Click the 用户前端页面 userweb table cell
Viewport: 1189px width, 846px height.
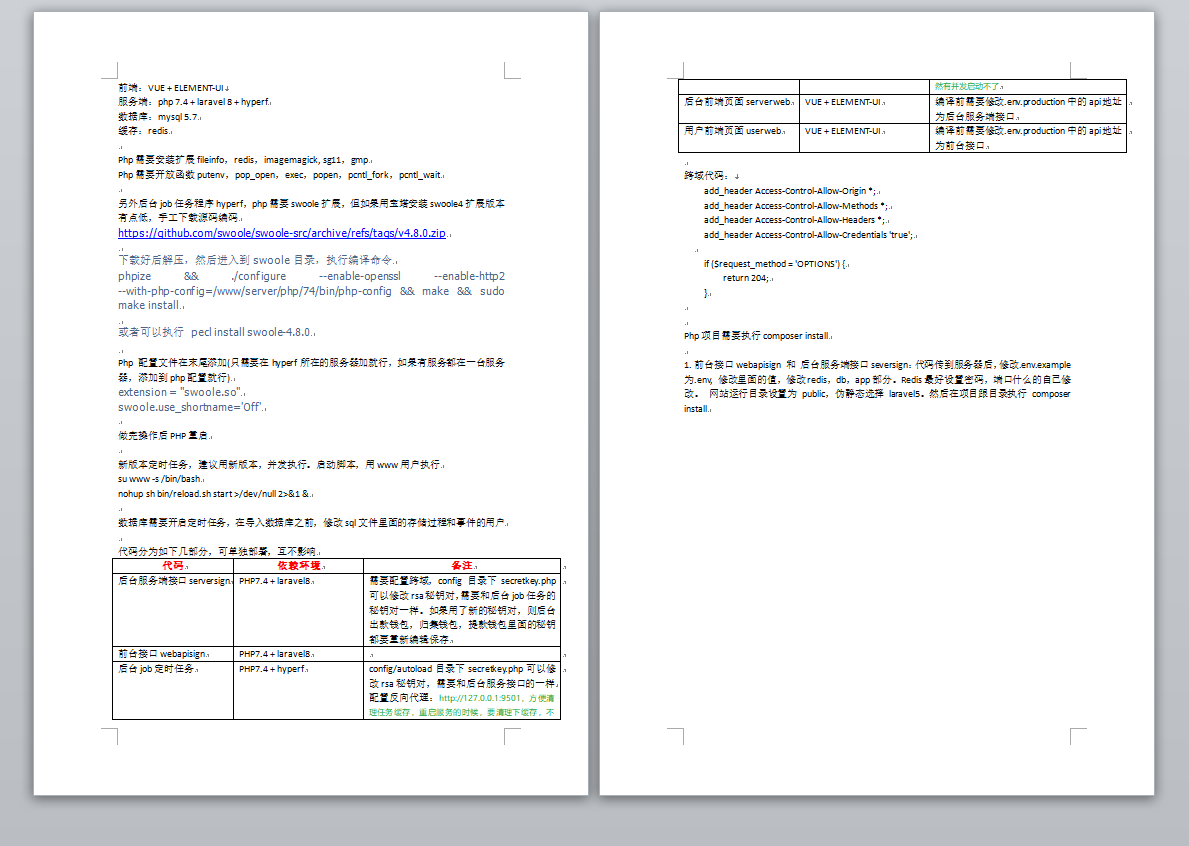click(739, 137)
